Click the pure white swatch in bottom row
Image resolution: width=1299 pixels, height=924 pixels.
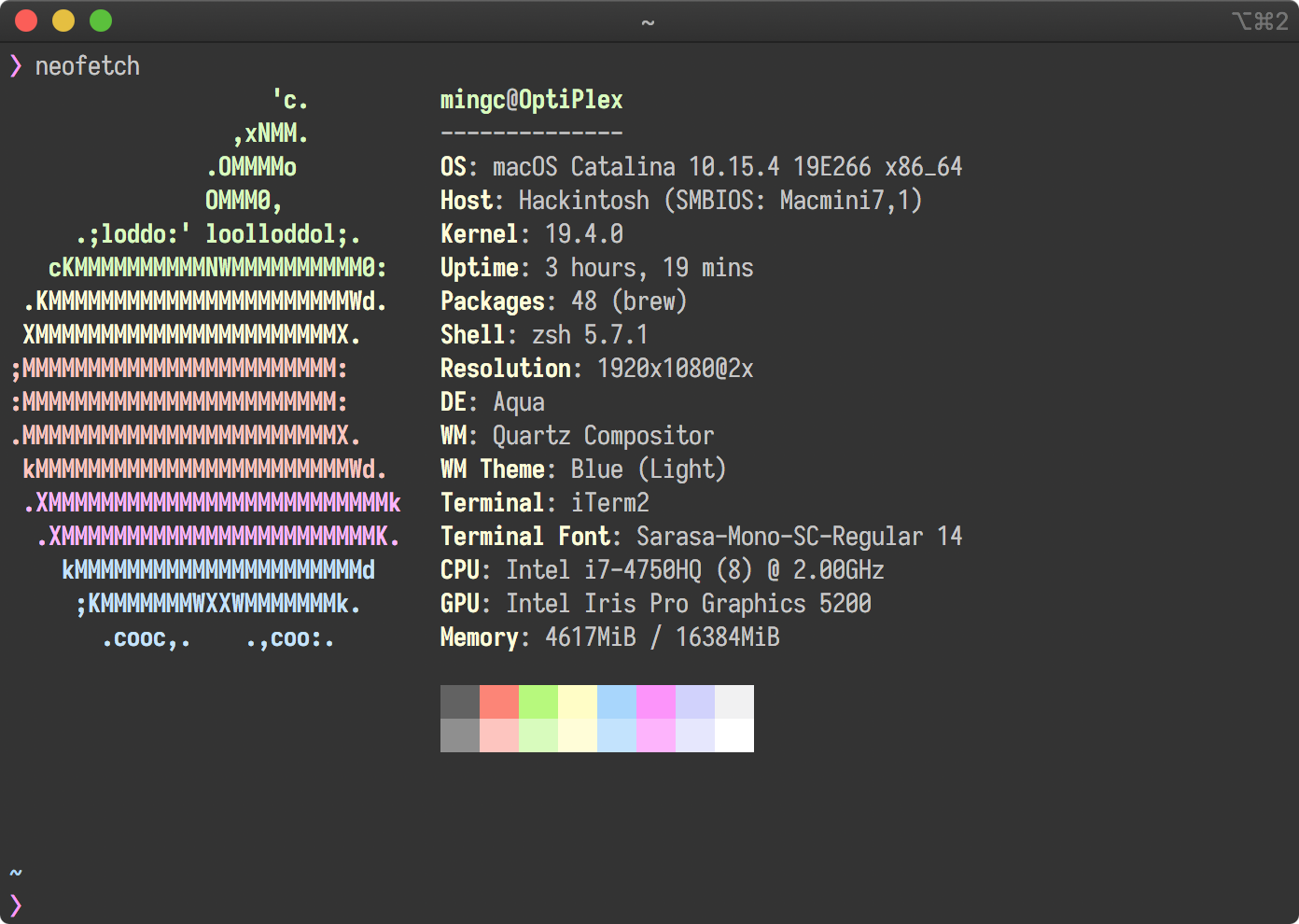(734, 735)
